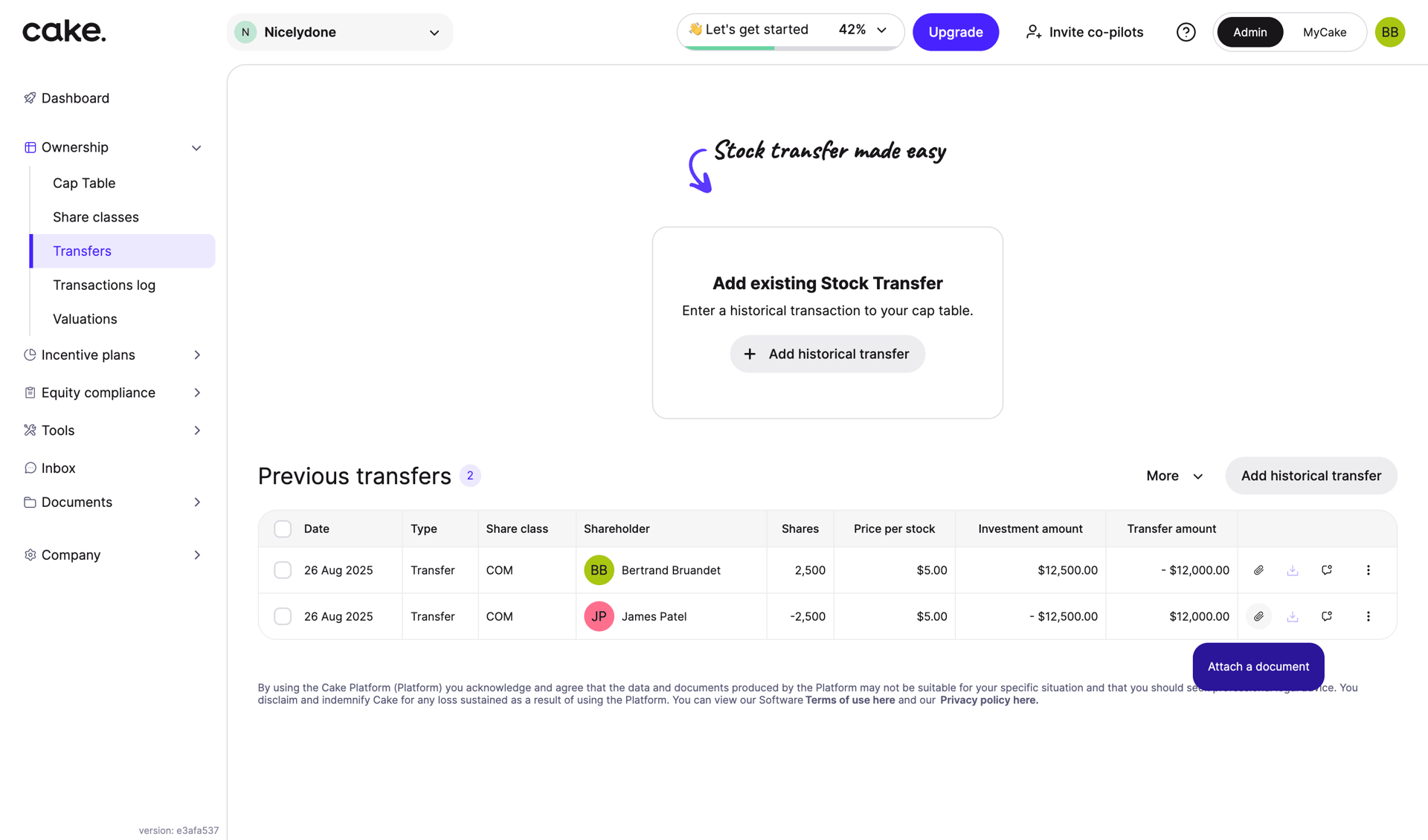The height and width of the screenshot is (840, 1428).
Task: Click download icon in James Patel's row
Action: click(1293, 616)
